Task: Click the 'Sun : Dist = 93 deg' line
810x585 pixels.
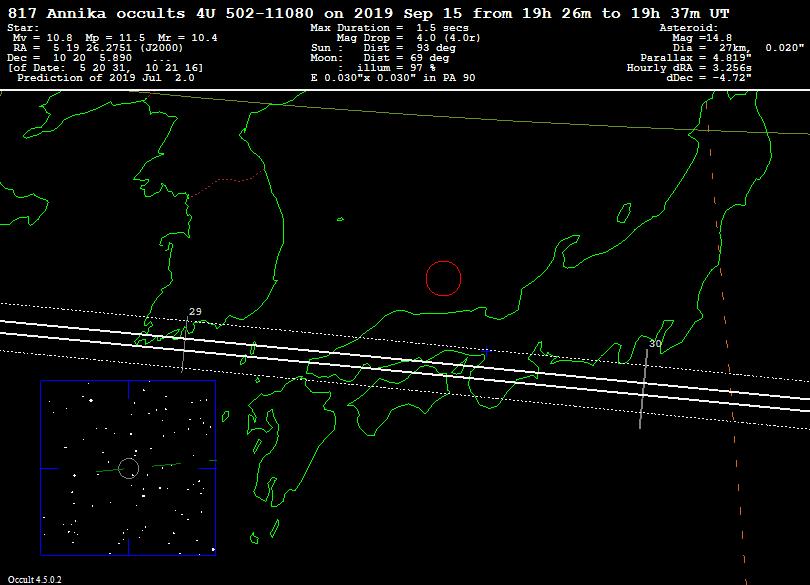Action: (383, 48)
